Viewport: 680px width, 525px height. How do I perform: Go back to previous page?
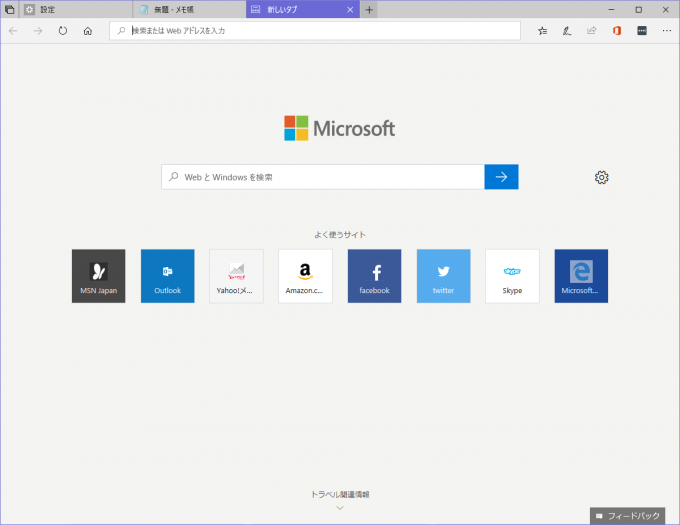tap(13, 31)
